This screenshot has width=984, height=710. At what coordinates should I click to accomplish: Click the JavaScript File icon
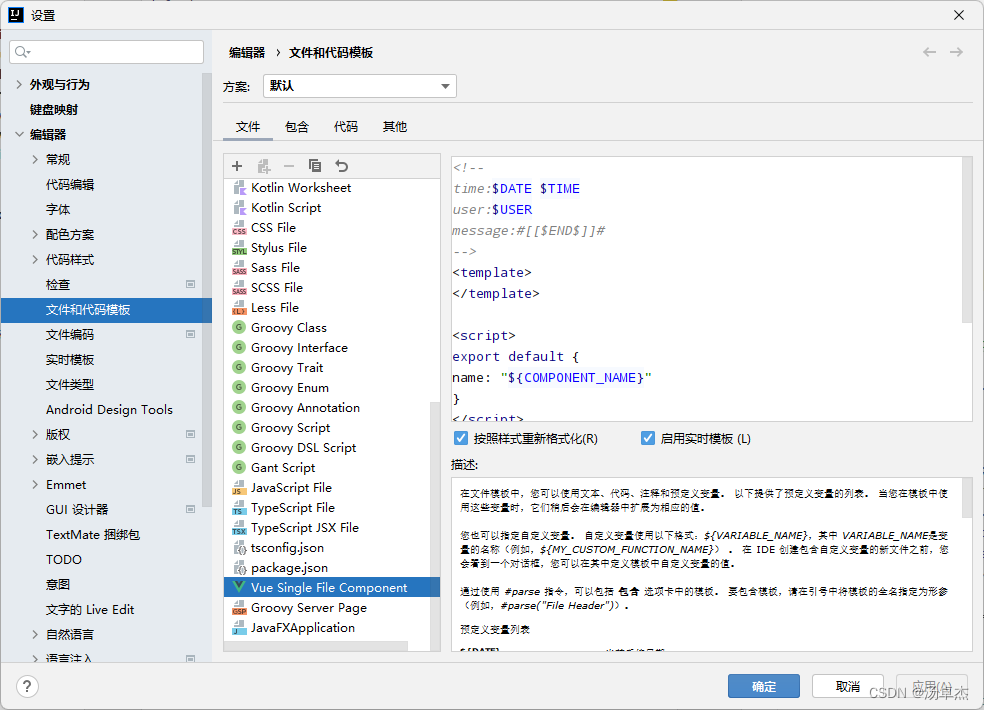tap(239, 488)
